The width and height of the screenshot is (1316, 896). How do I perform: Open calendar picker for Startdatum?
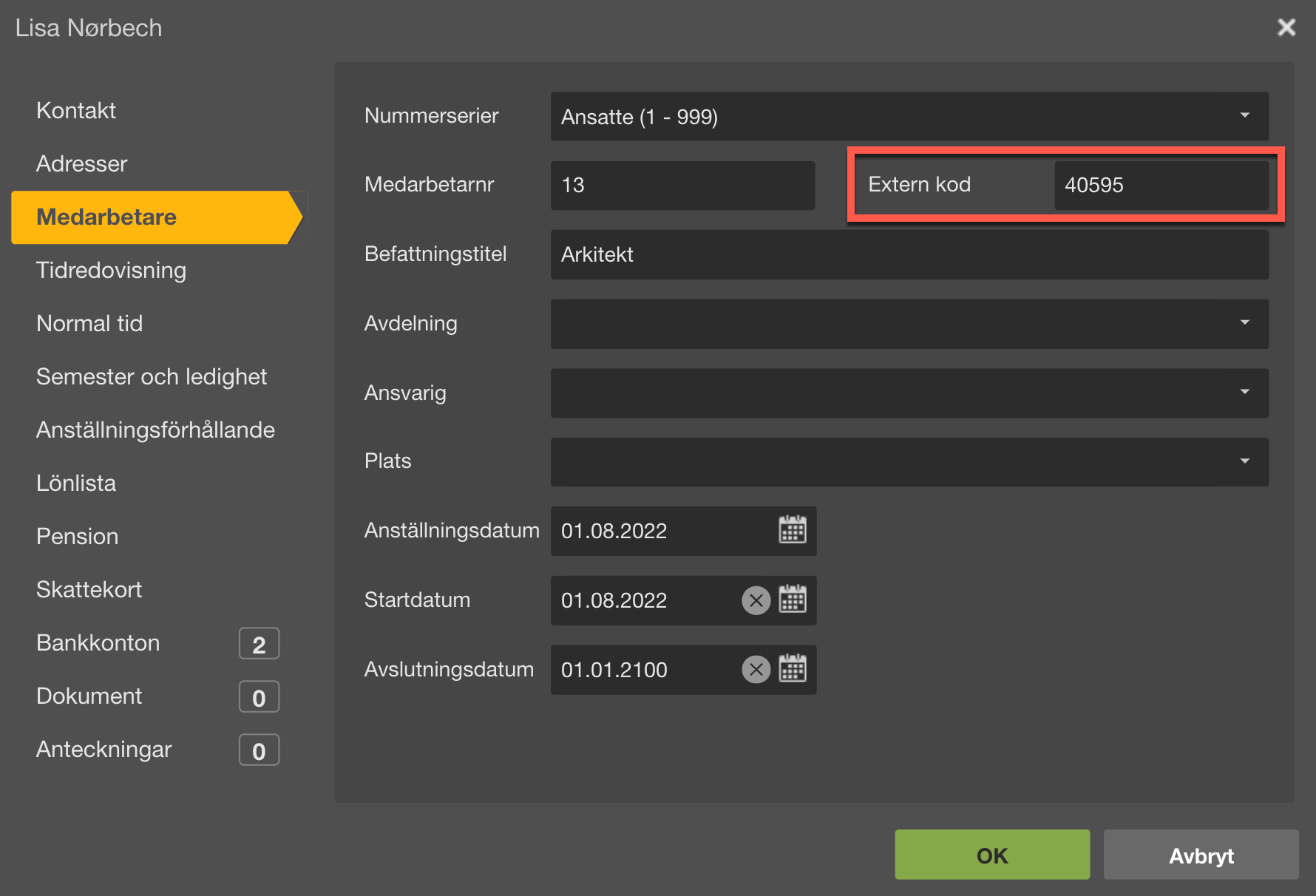(792, 600)
